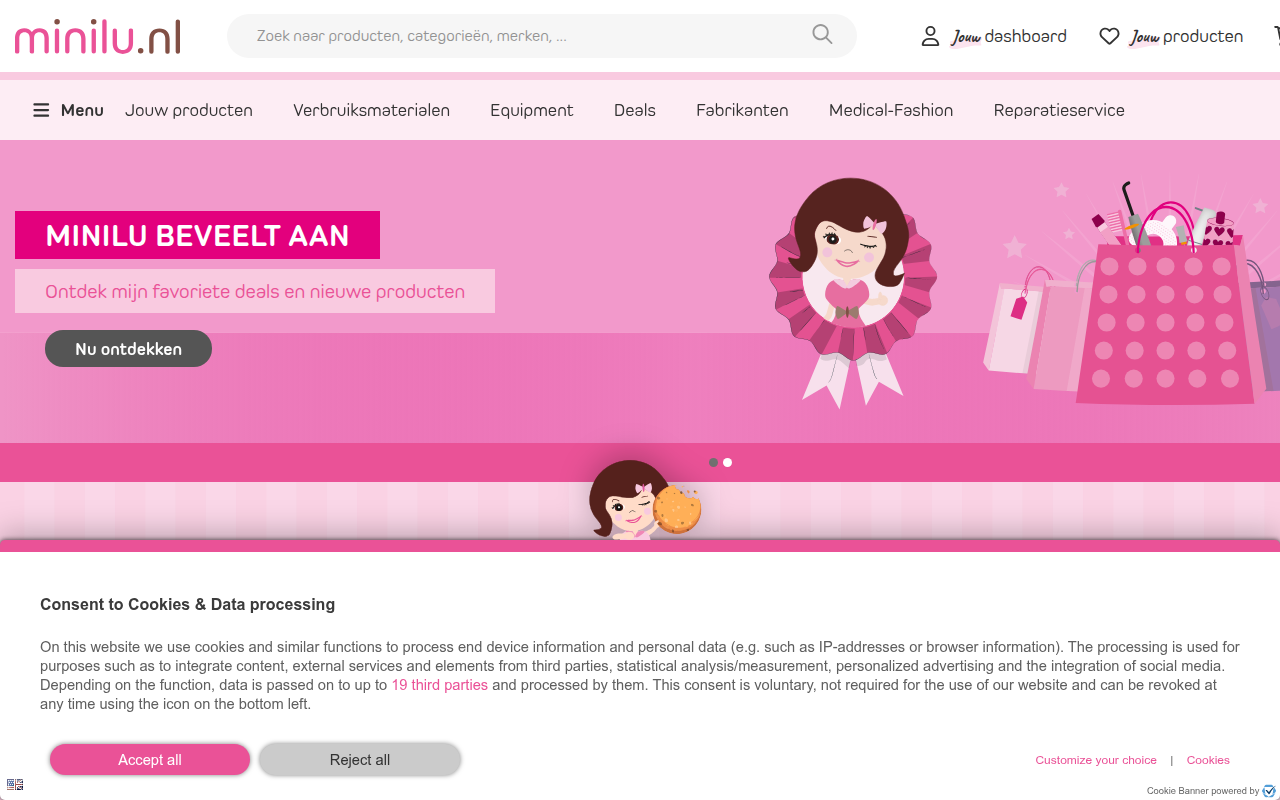
Task: Click the Nu ontdekken button
Action: point(128,349)
